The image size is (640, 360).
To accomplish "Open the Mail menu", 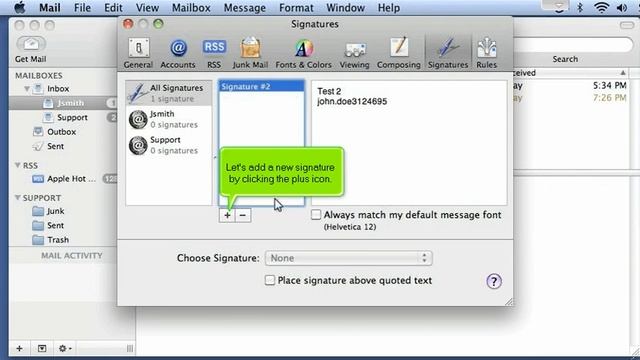I will pos(49,7).
